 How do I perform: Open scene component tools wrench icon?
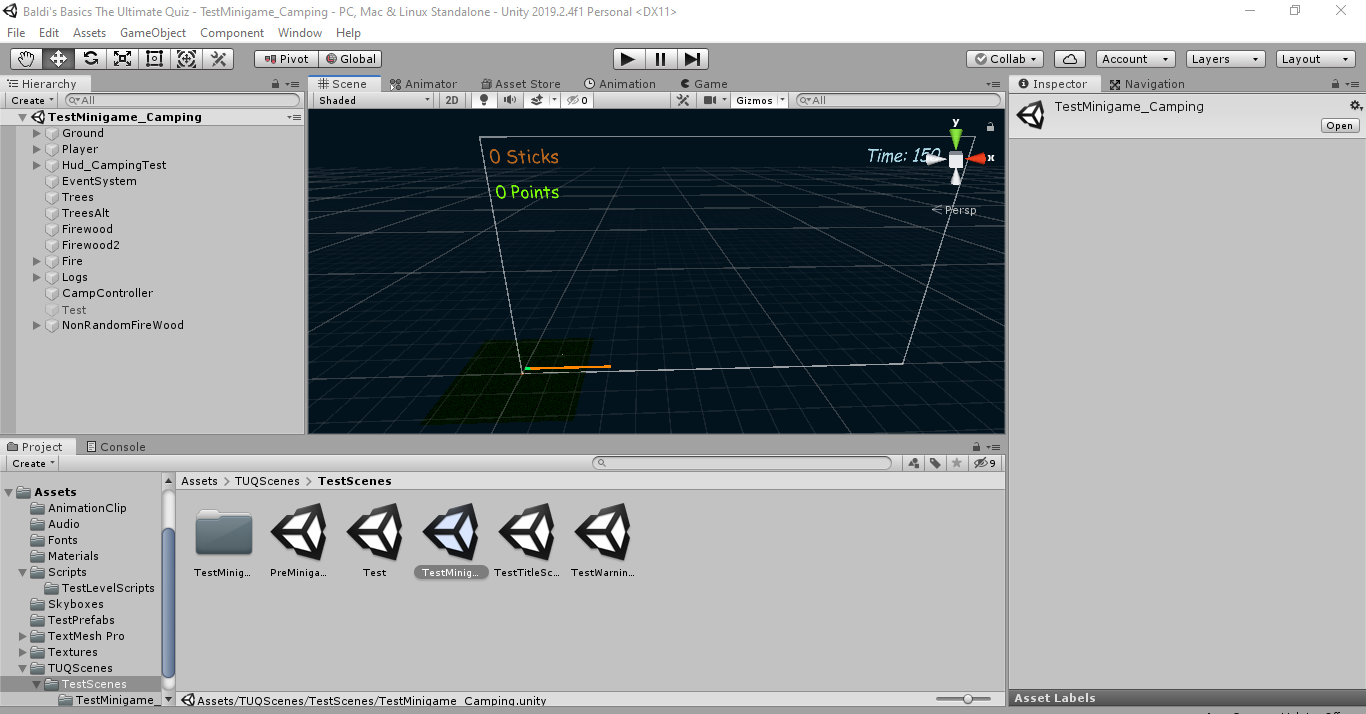tap(684, 100)
